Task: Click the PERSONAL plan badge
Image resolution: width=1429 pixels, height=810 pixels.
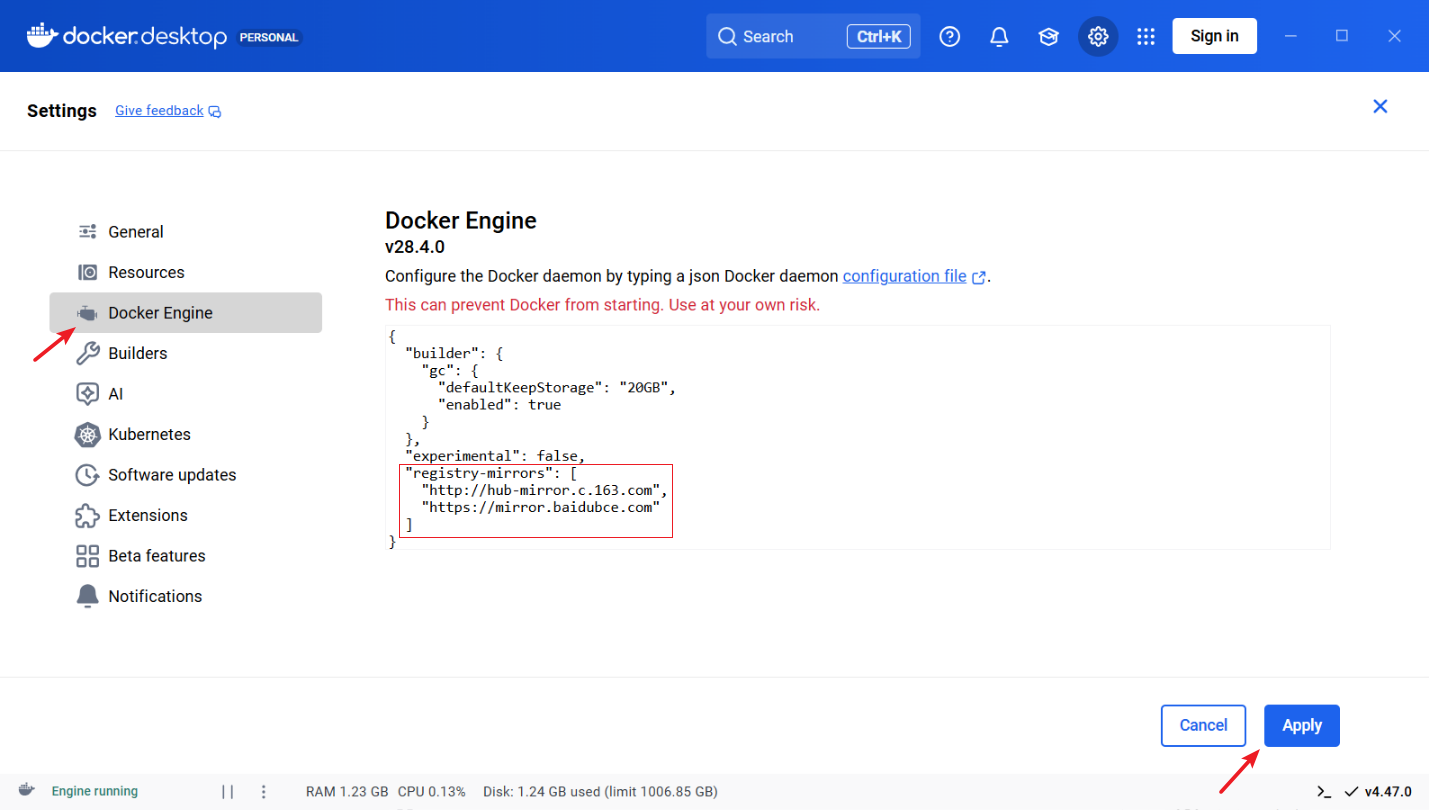Action: [x=268, y=38]
